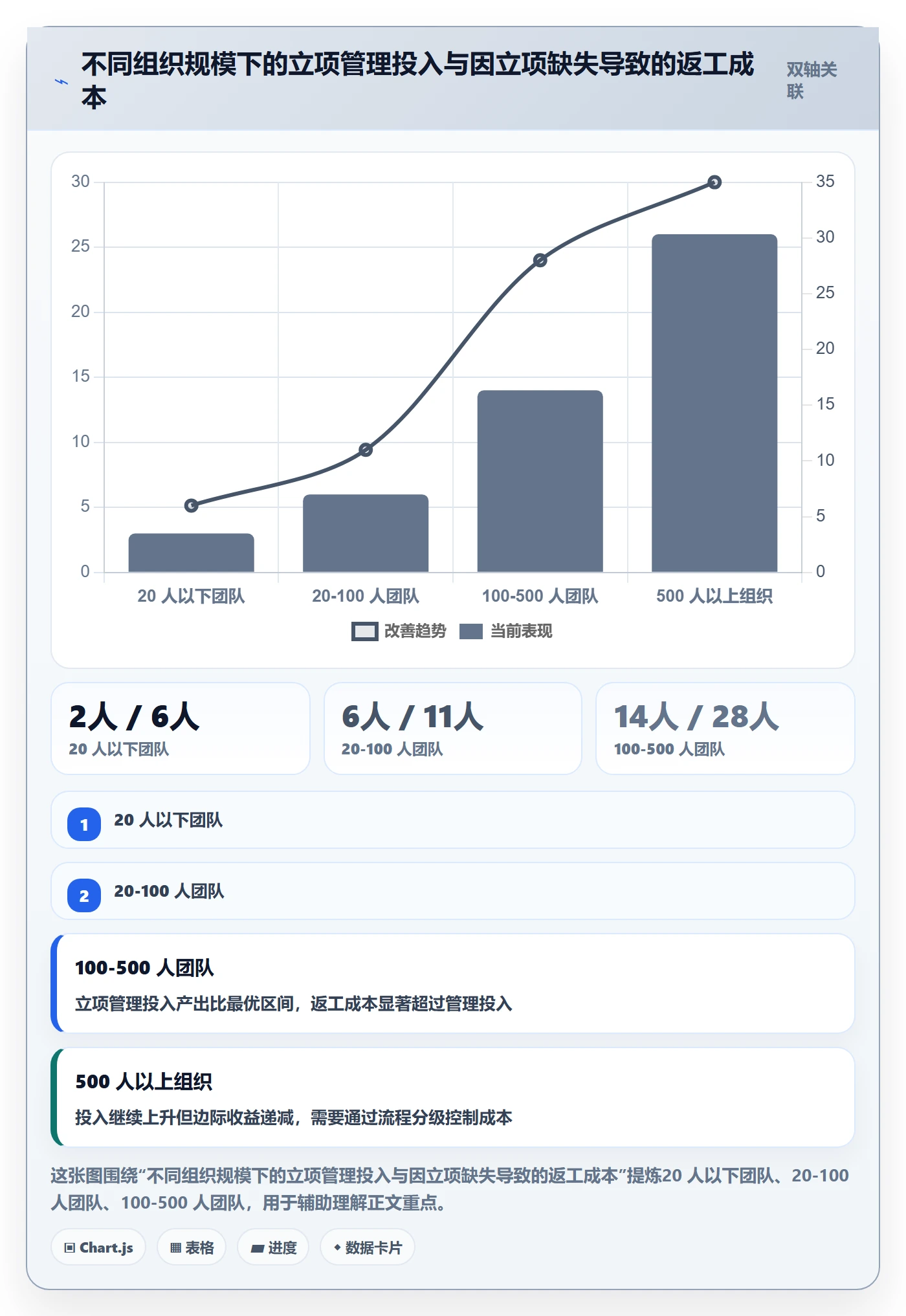
Task: Select the line point above the 100-500 人团队 bar
Action: [x=540, y=260]
